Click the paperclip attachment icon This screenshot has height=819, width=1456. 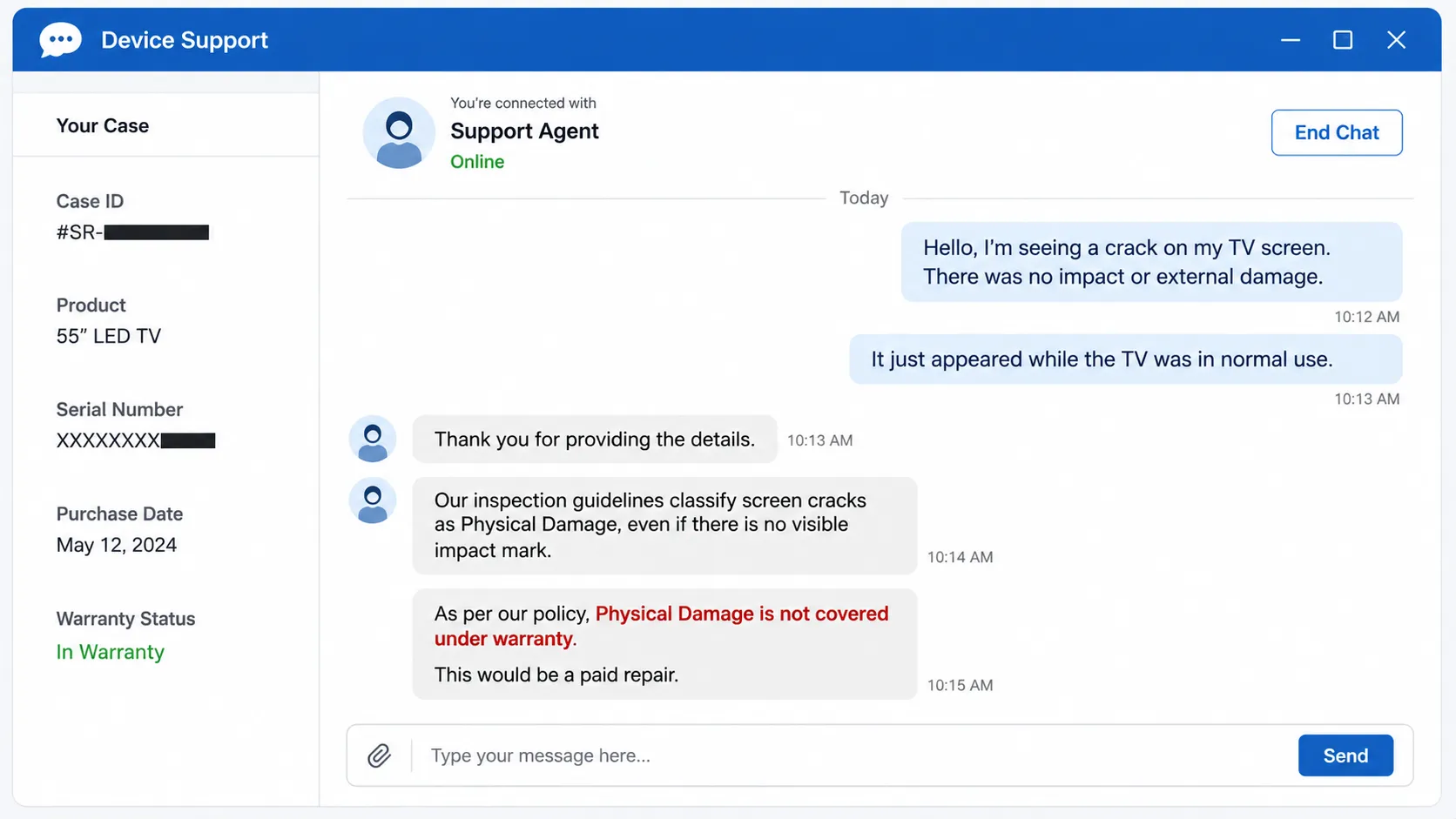click(379, 755)
